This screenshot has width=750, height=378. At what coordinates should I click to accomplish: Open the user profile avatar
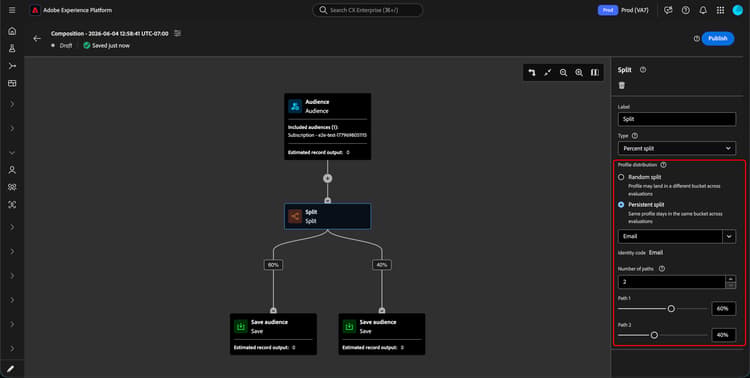point(738,10)
